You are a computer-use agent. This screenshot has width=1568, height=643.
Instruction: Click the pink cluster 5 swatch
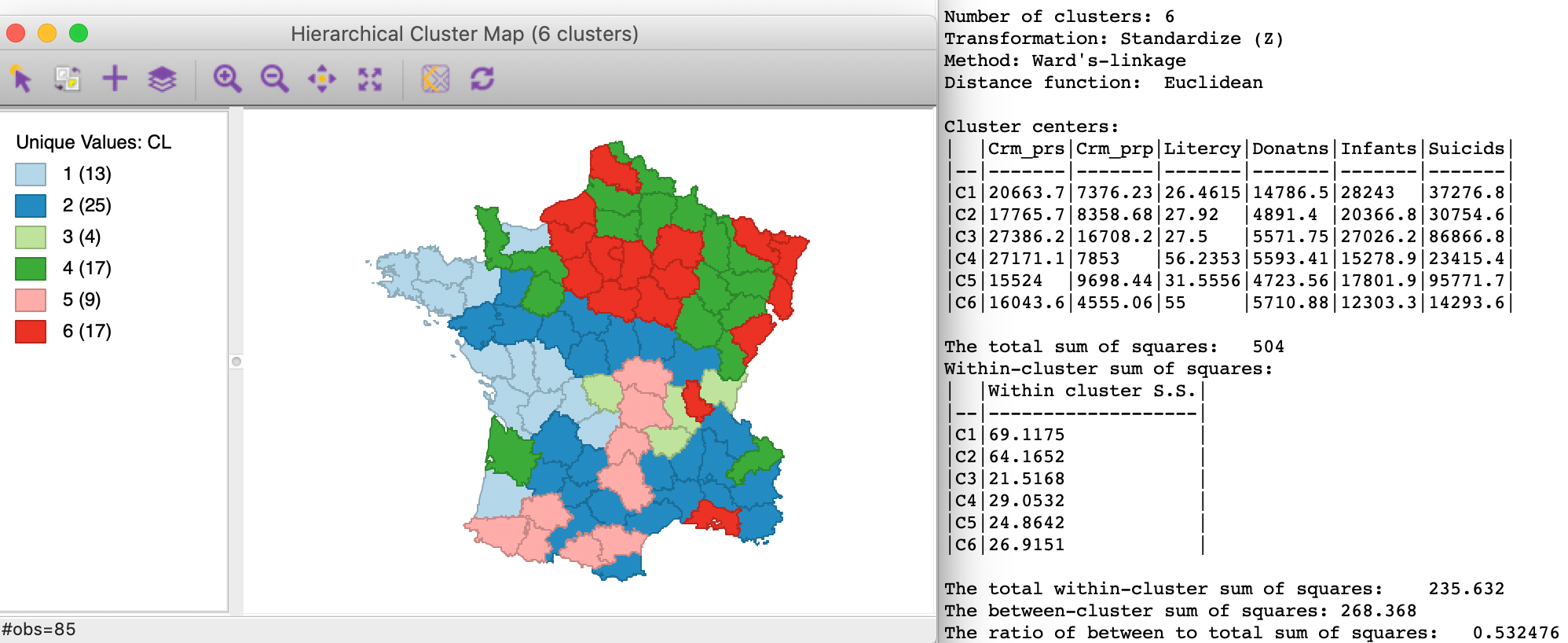click(x=31, y=299)
